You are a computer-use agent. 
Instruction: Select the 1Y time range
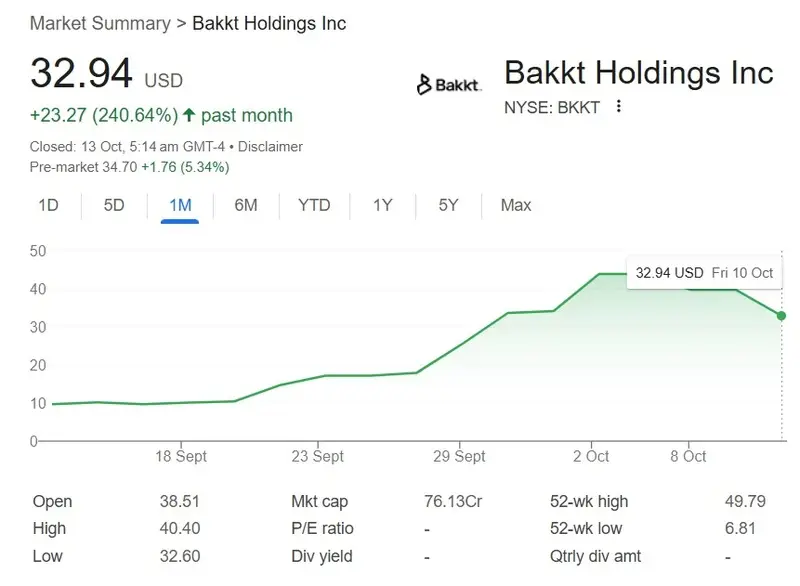click(380, 205)
